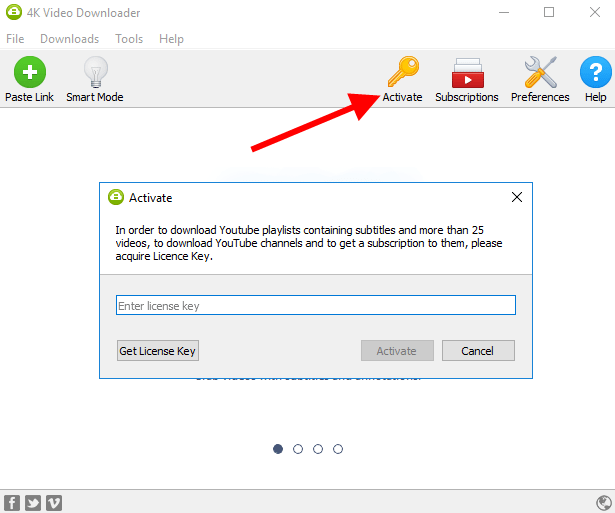Screen dimensions: 615x513
Task: Click the Activate button in dialog
Action: (397, 351)
